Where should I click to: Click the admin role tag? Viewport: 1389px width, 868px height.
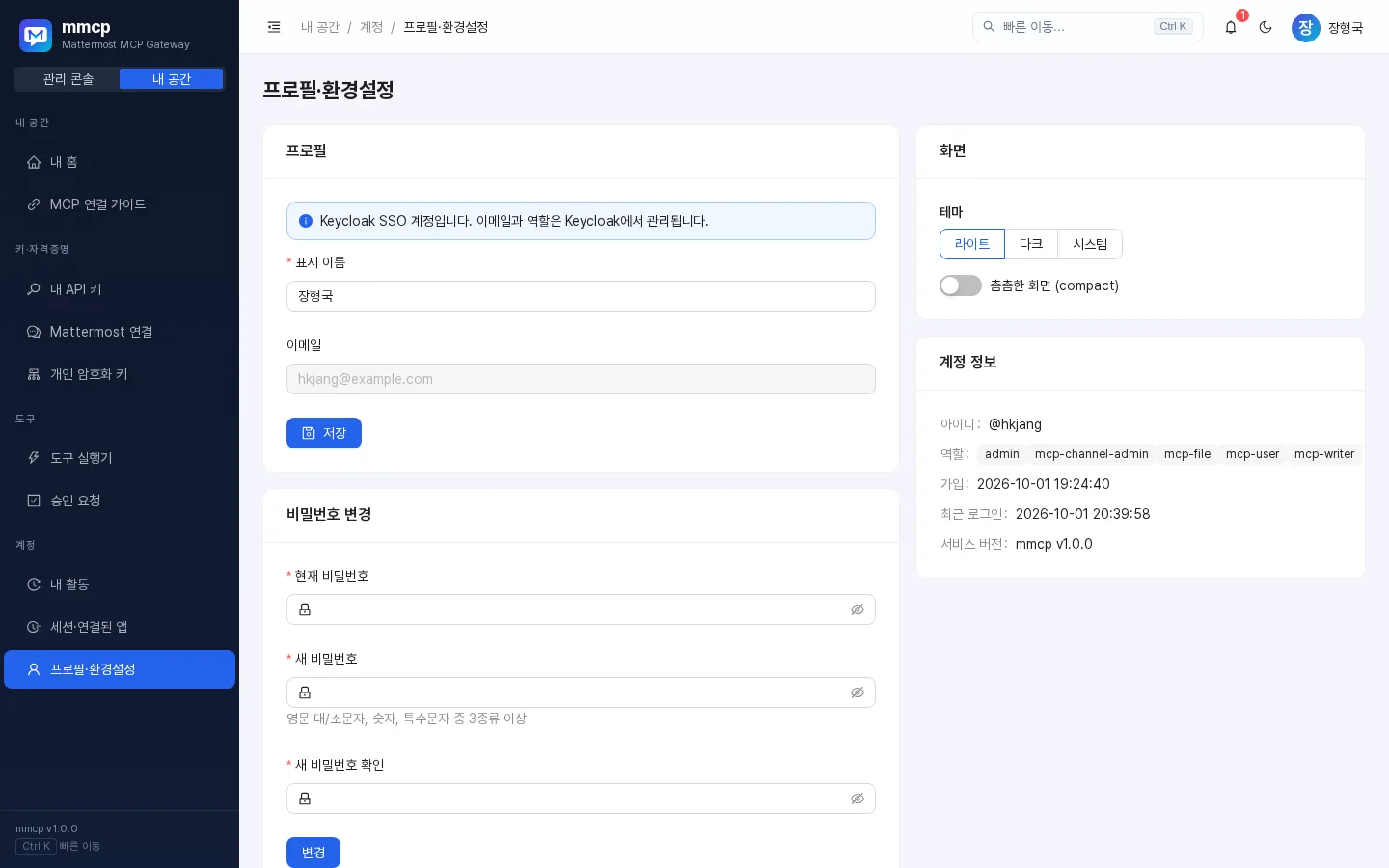(x=1002, y=454)
